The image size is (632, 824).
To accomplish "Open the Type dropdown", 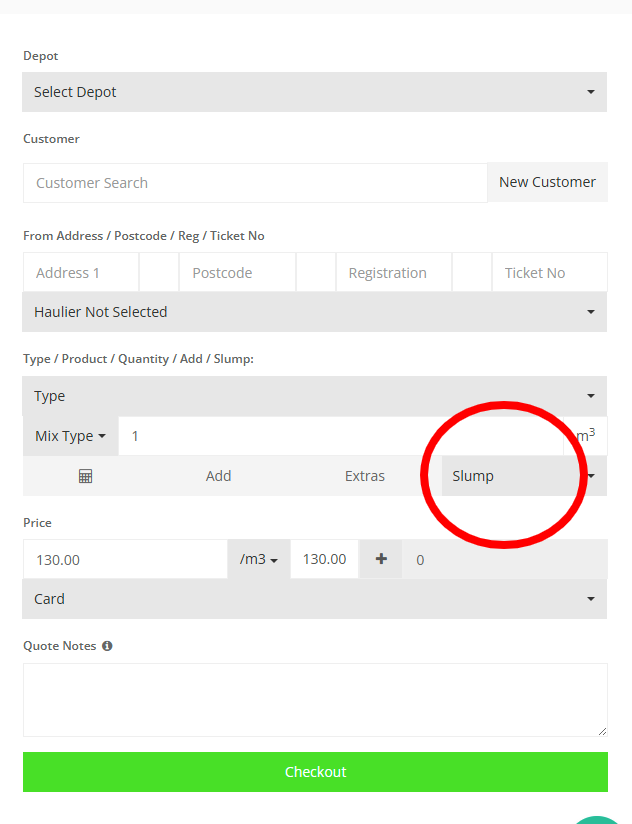I will [314, 396].
